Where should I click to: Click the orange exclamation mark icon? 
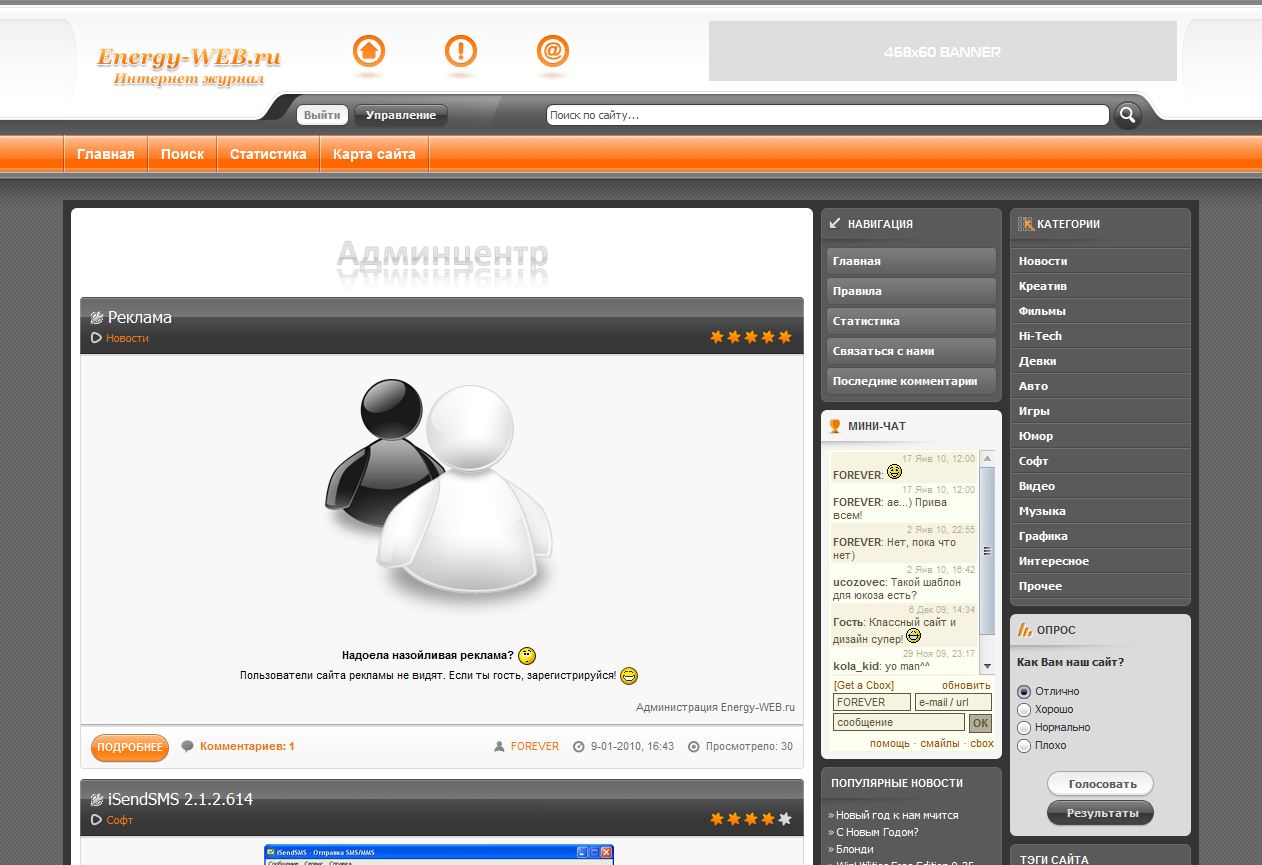(x=461, y=51)
